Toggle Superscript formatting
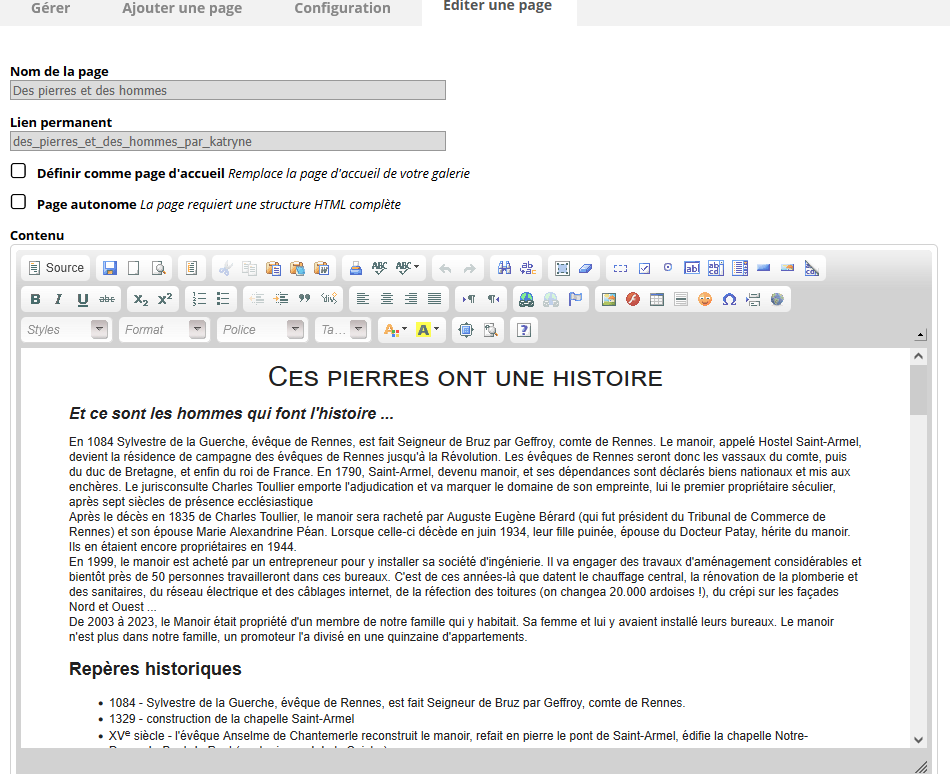Viewport: 950px width, 774px height. pyautogui.click(x=165, y=299)
